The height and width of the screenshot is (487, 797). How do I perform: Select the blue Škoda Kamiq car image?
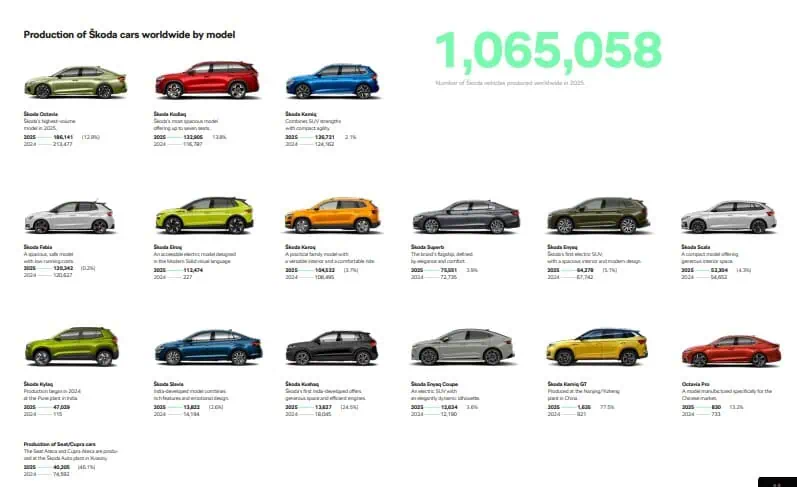coord(332,81)
